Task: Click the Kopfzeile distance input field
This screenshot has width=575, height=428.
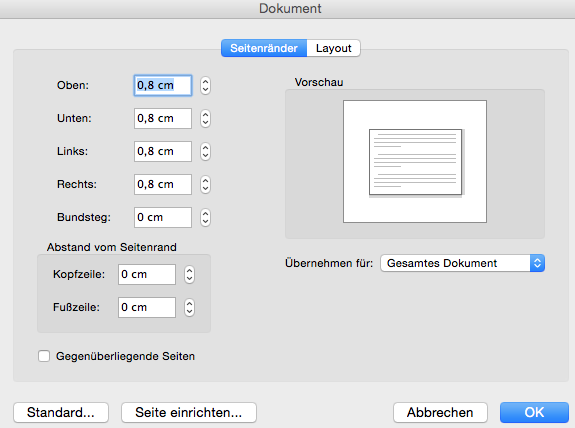Action: click(147, 274)
